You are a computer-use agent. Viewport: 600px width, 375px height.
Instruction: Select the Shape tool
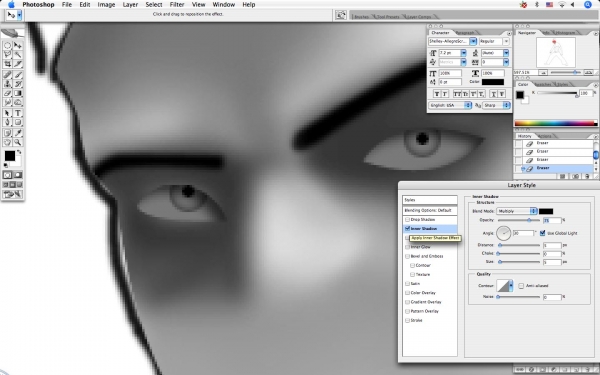18,122
